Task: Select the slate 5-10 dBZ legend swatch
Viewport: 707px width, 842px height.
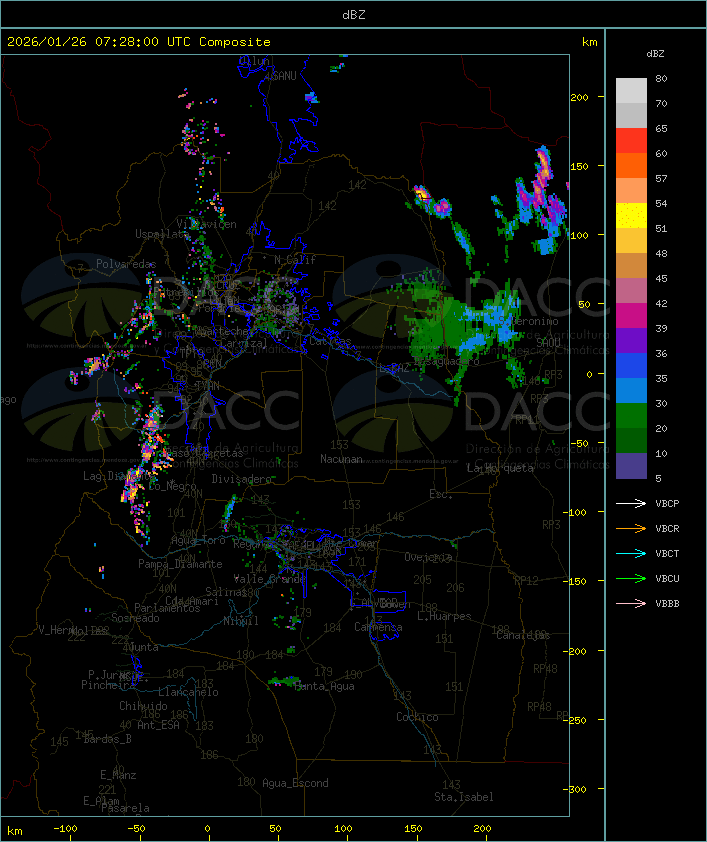Action: point(631,466)
